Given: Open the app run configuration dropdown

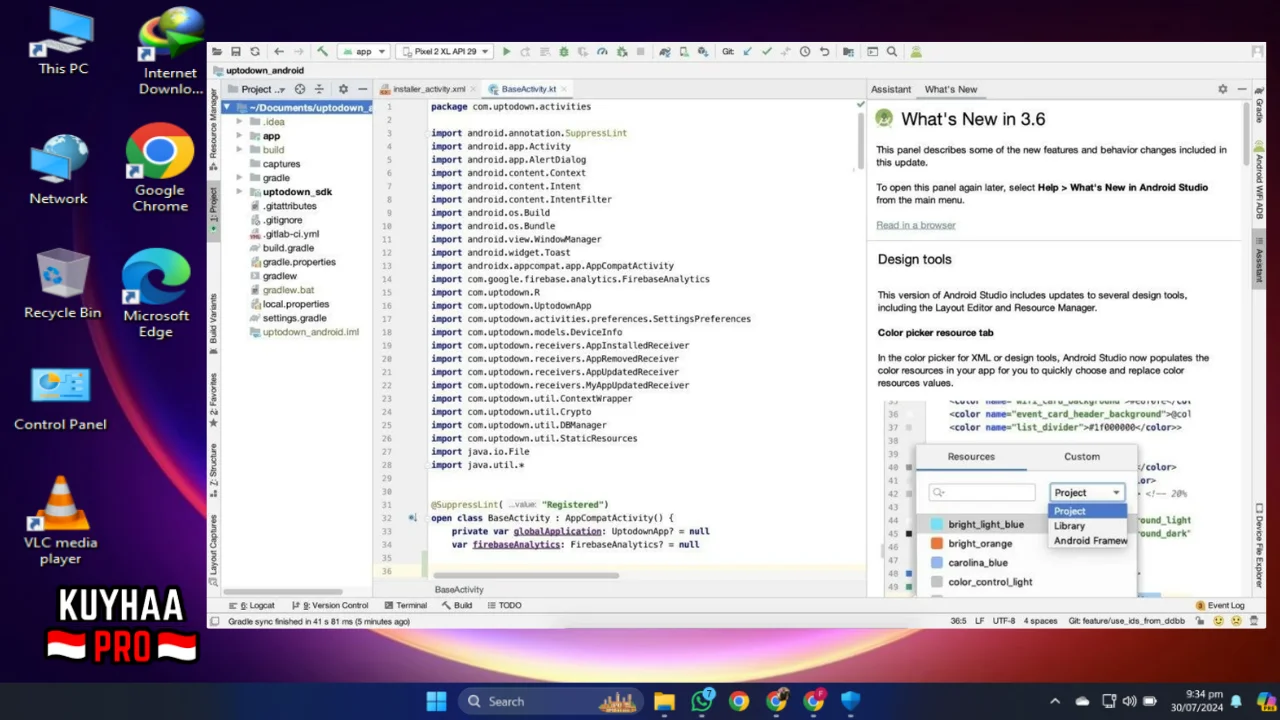Looking at the screenshot, I should click(364, 51).
